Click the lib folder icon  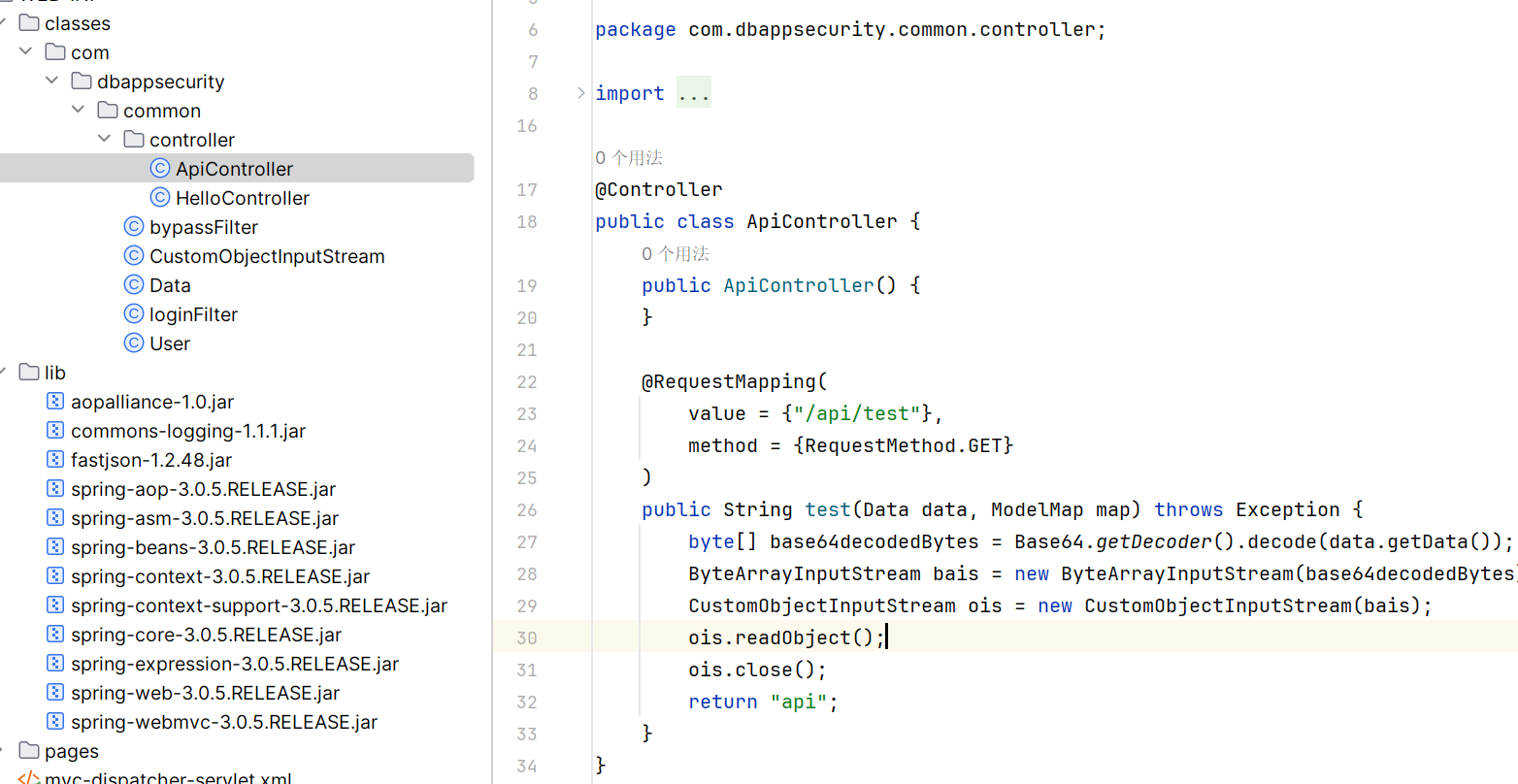pos(29,372)
